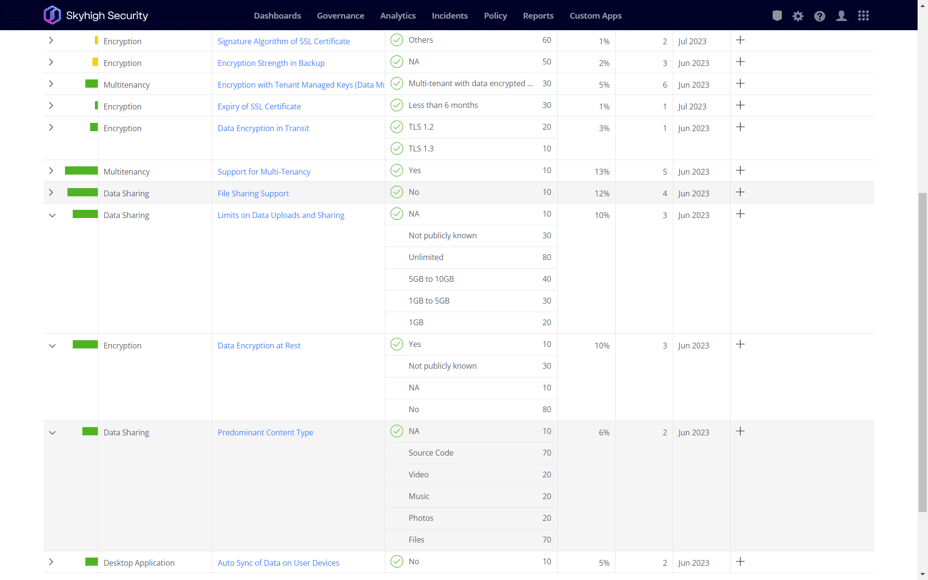928x580 pixels.
Task: Open the Data Encryption in Transit link
Action: click(x=263, y=128)
